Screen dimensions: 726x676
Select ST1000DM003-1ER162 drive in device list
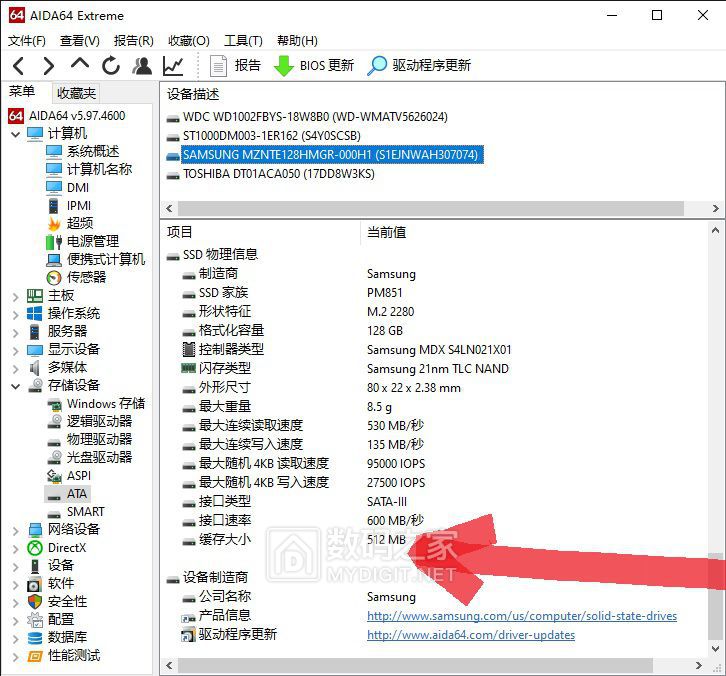[x=263, y=136]
